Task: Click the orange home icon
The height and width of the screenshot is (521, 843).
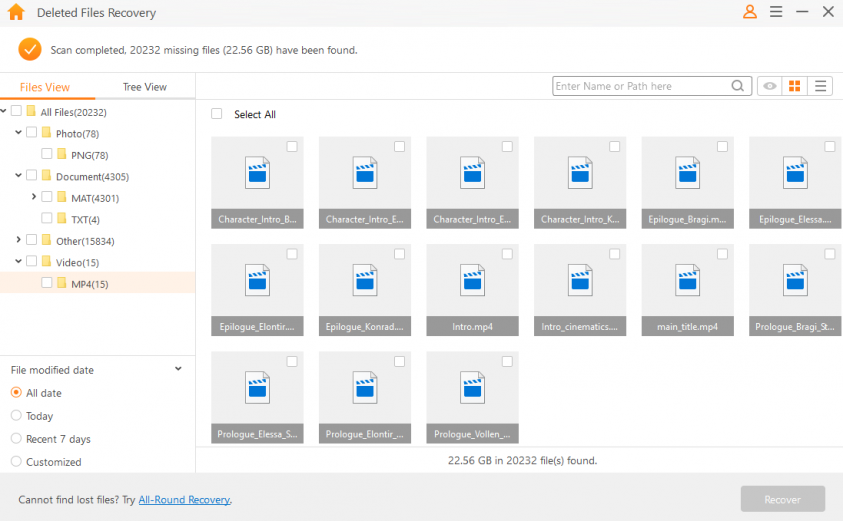Action: tap(16, 13)
